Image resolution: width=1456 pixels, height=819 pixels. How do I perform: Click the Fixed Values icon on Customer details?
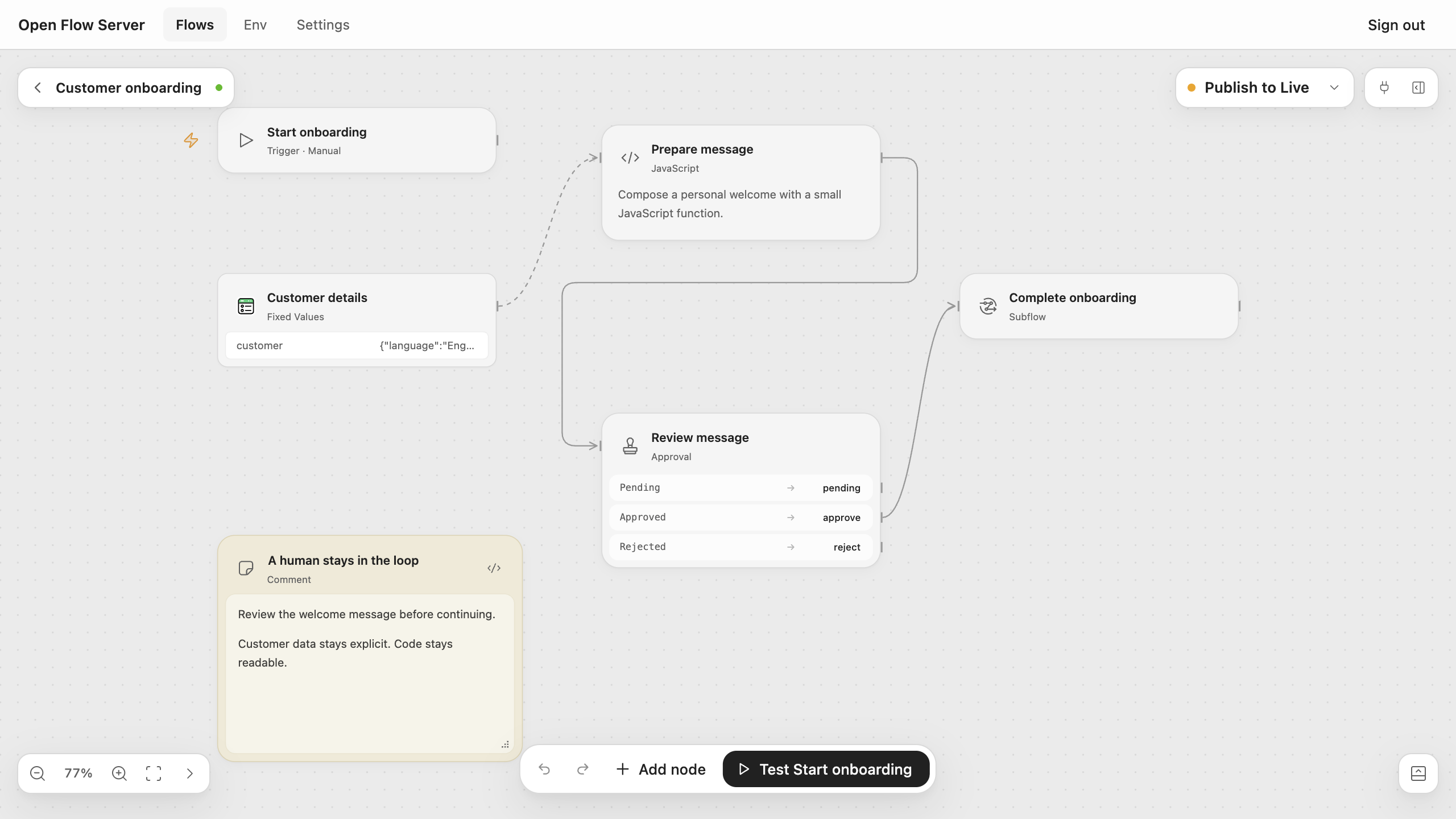[246, 306]
